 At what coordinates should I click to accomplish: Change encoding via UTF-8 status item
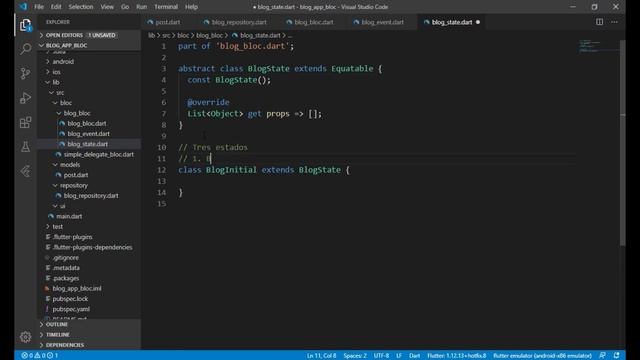coord(381,356)
